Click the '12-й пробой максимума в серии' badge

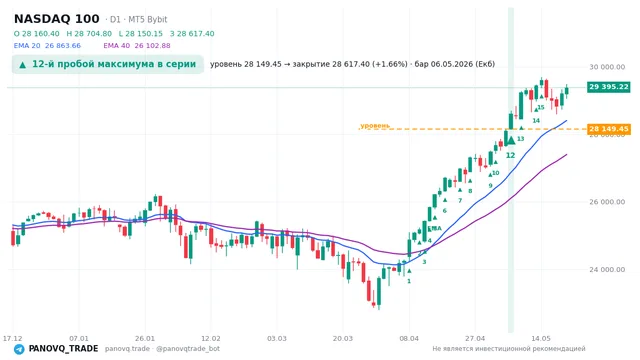(108, 64)
